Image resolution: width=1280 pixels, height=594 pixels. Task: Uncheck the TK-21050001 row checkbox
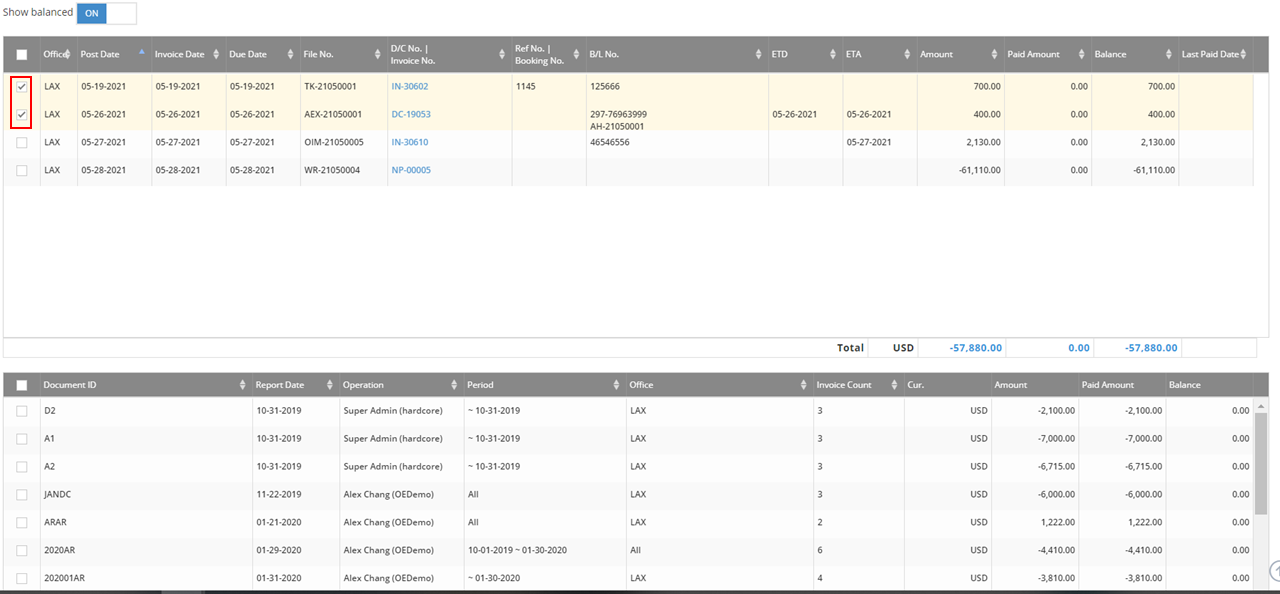(x=21, y=87)
